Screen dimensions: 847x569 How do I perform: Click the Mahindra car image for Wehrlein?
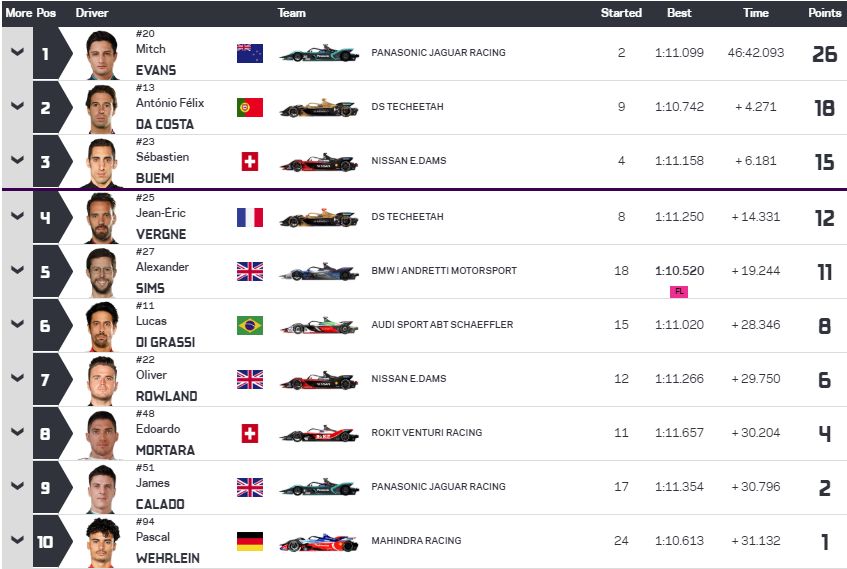click(x=319, y=541)
